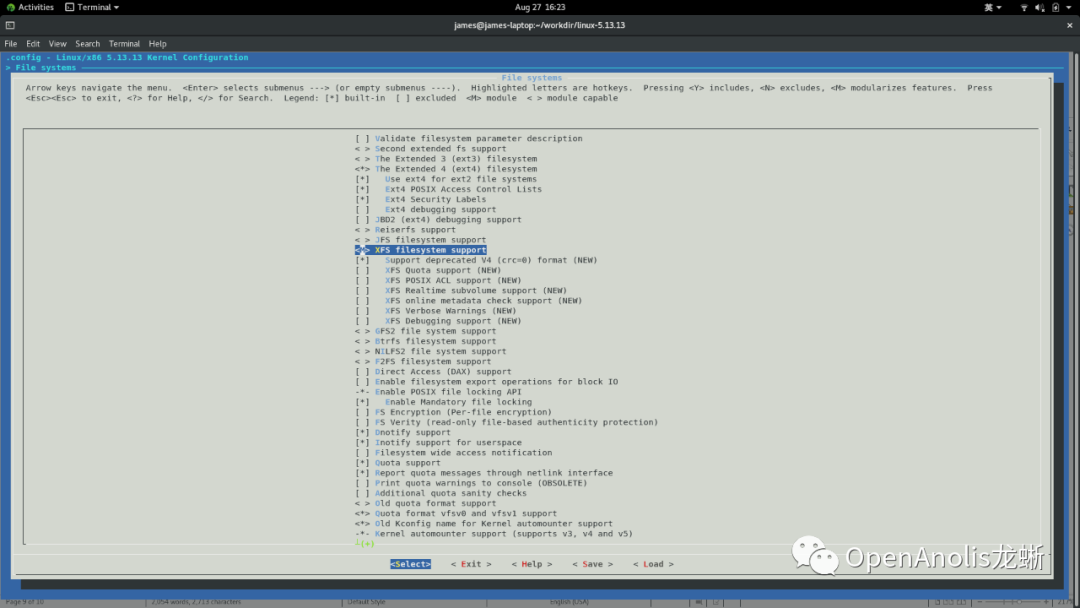Click the volume icon in system tray
1080x608 pixels.
[x=1039, y=8]
